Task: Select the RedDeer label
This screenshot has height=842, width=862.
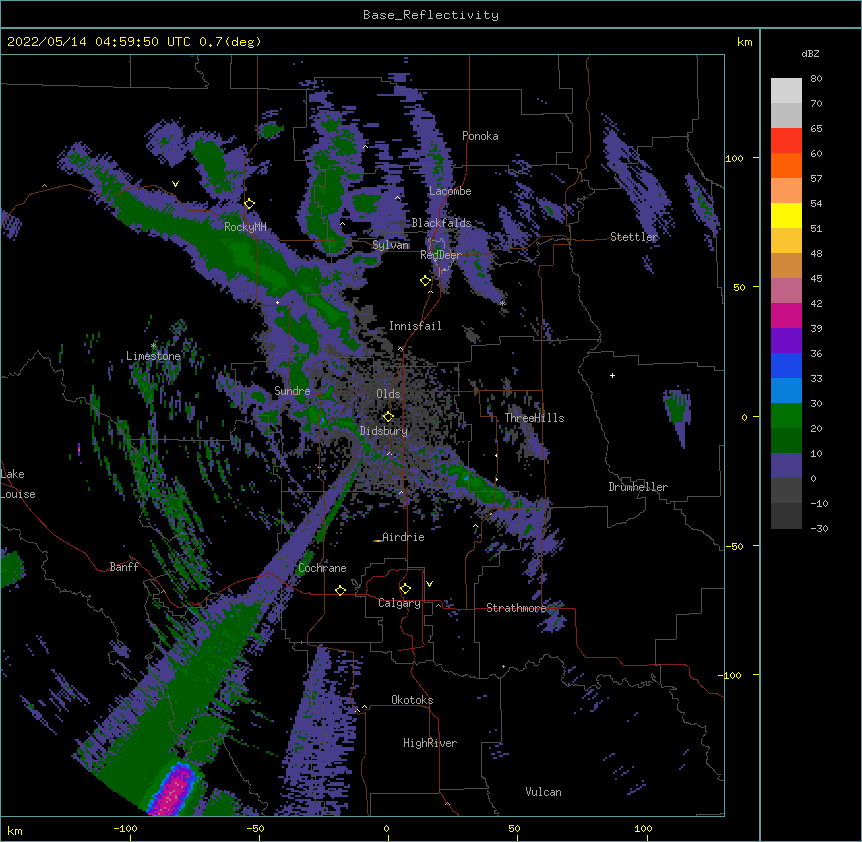Action: [441, 255]
